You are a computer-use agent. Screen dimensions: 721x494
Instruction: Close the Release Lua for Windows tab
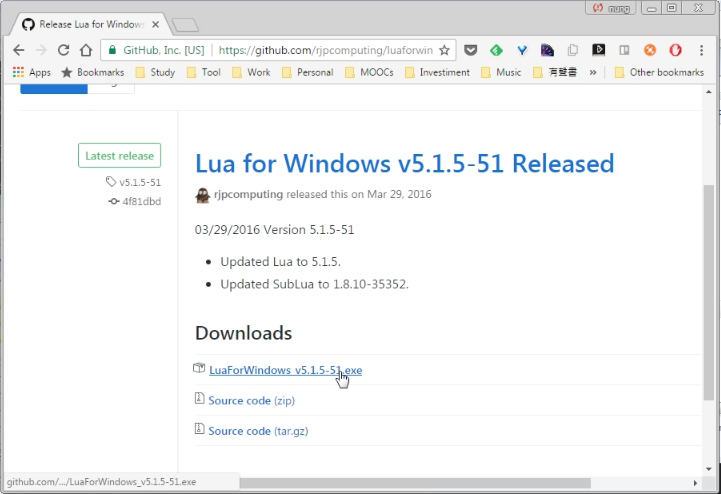(x=155, y=24)
